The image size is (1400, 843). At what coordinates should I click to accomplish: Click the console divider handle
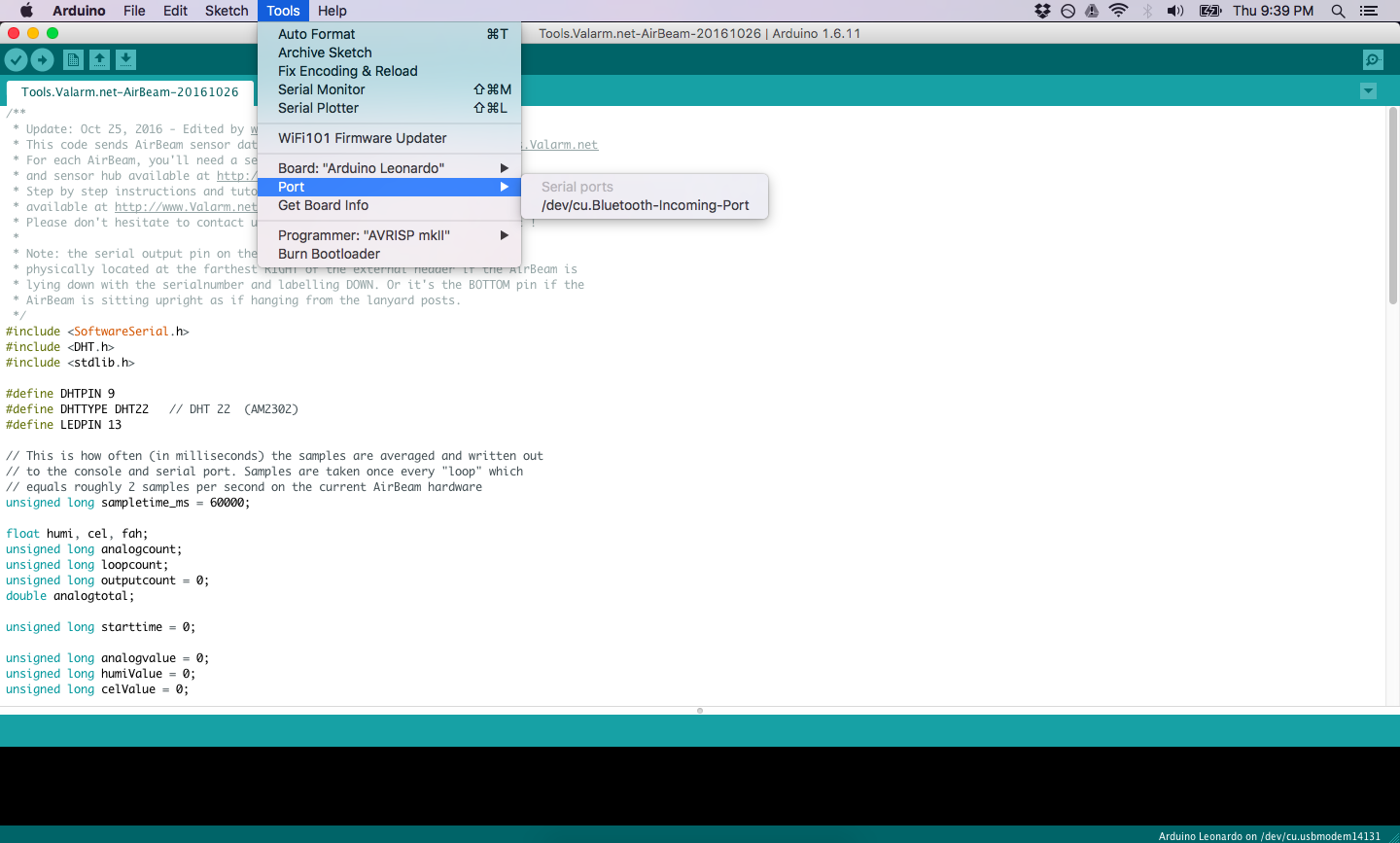point(700,711)
